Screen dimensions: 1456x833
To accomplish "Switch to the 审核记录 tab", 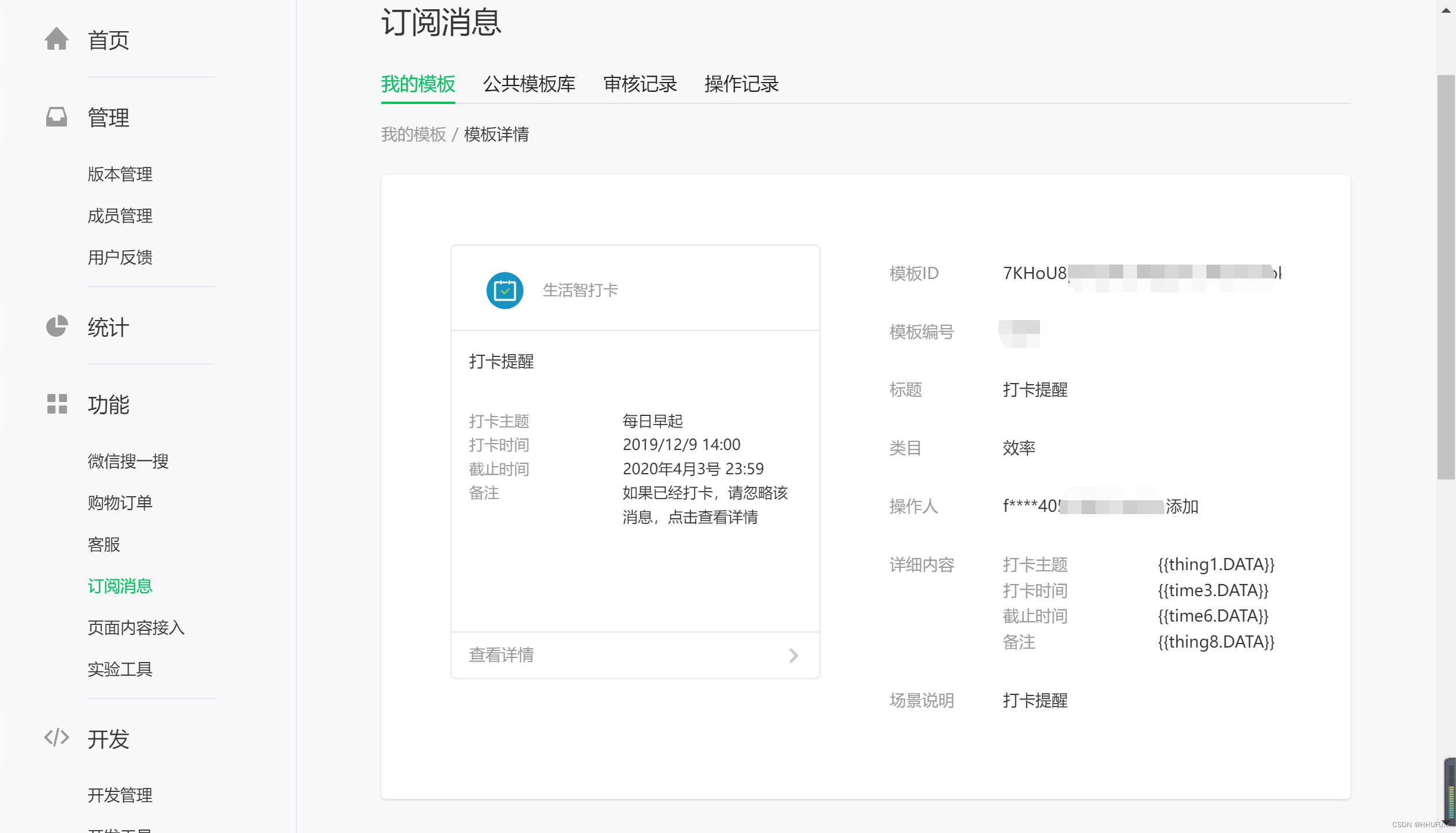I will click(x=640, y=84).
